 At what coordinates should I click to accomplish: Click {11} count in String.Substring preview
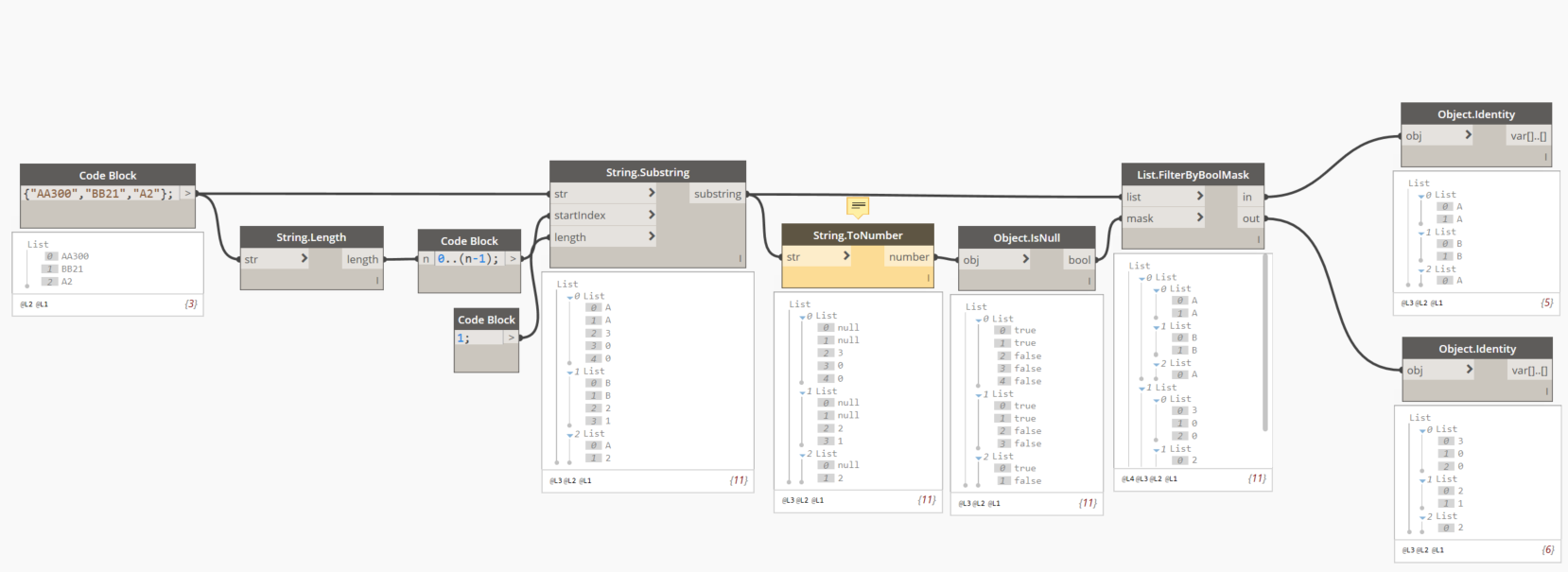739,480
